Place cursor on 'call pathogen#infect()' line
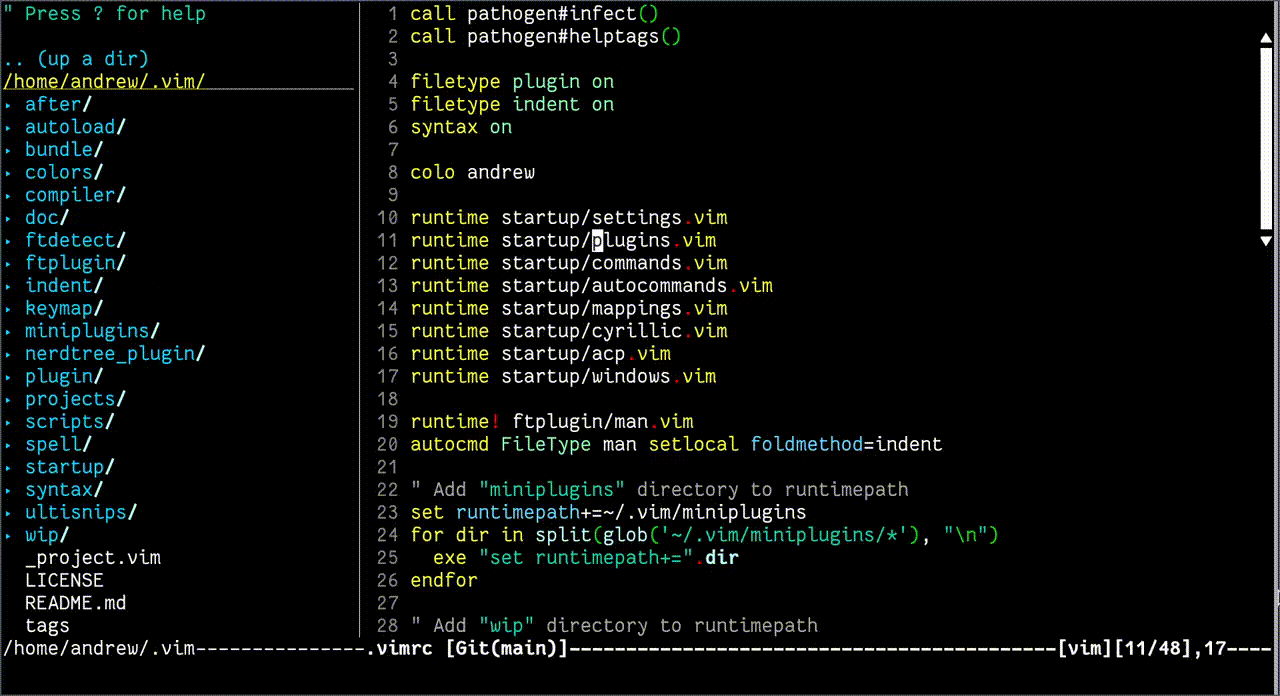The width and height of the screenshot is (1280, 696). (535, 14)
